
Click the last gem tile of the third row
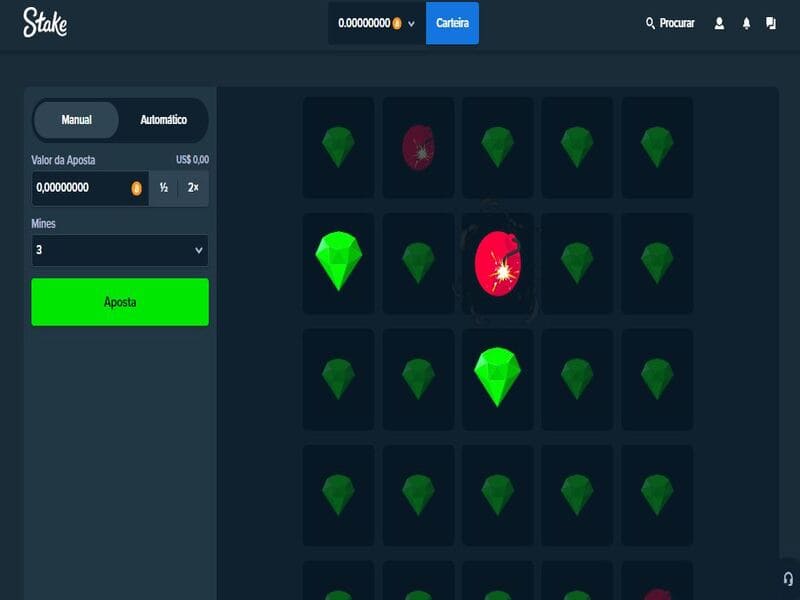click(x=657, y=379)
